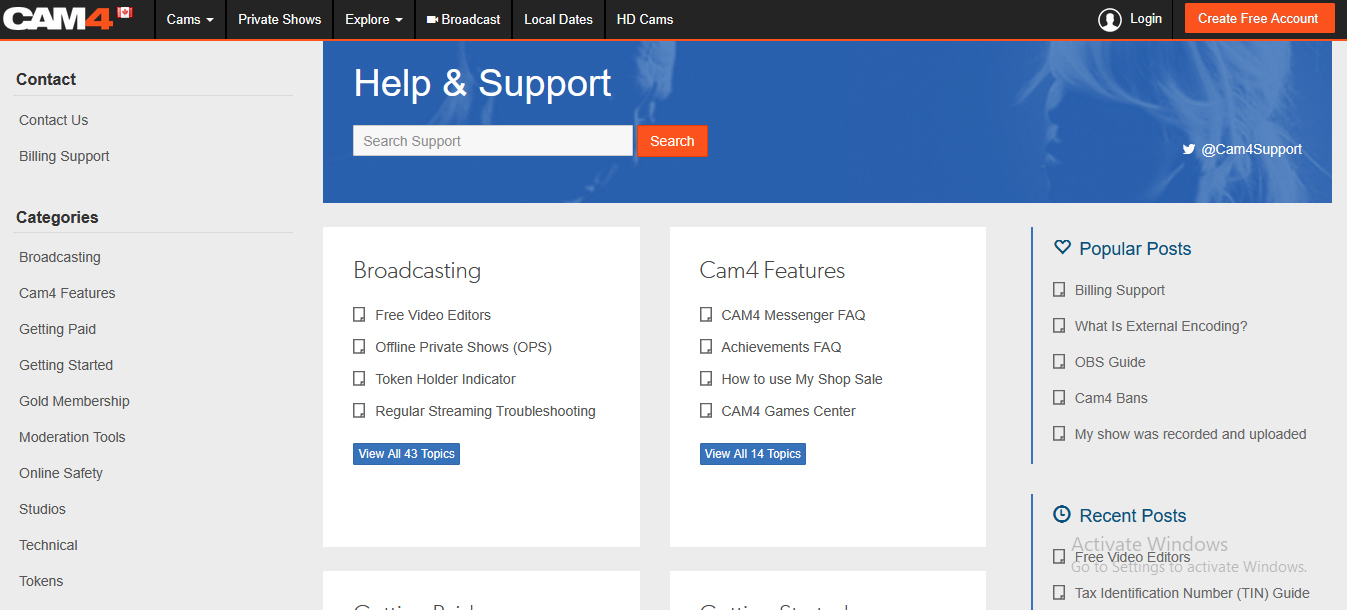This screenshot has width=1347, height=610.
Task: Select Cam4 Features category in the sidebar
Action: tap(67, 293)
